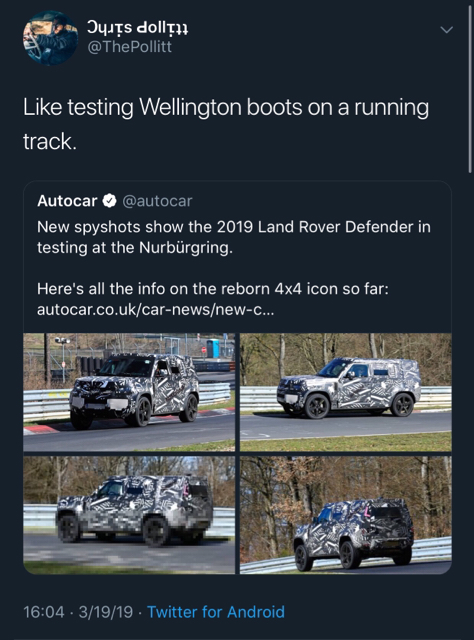View the bottom-right rear Defender photo
The image size is (474, 640).
[x=346, y=515]
